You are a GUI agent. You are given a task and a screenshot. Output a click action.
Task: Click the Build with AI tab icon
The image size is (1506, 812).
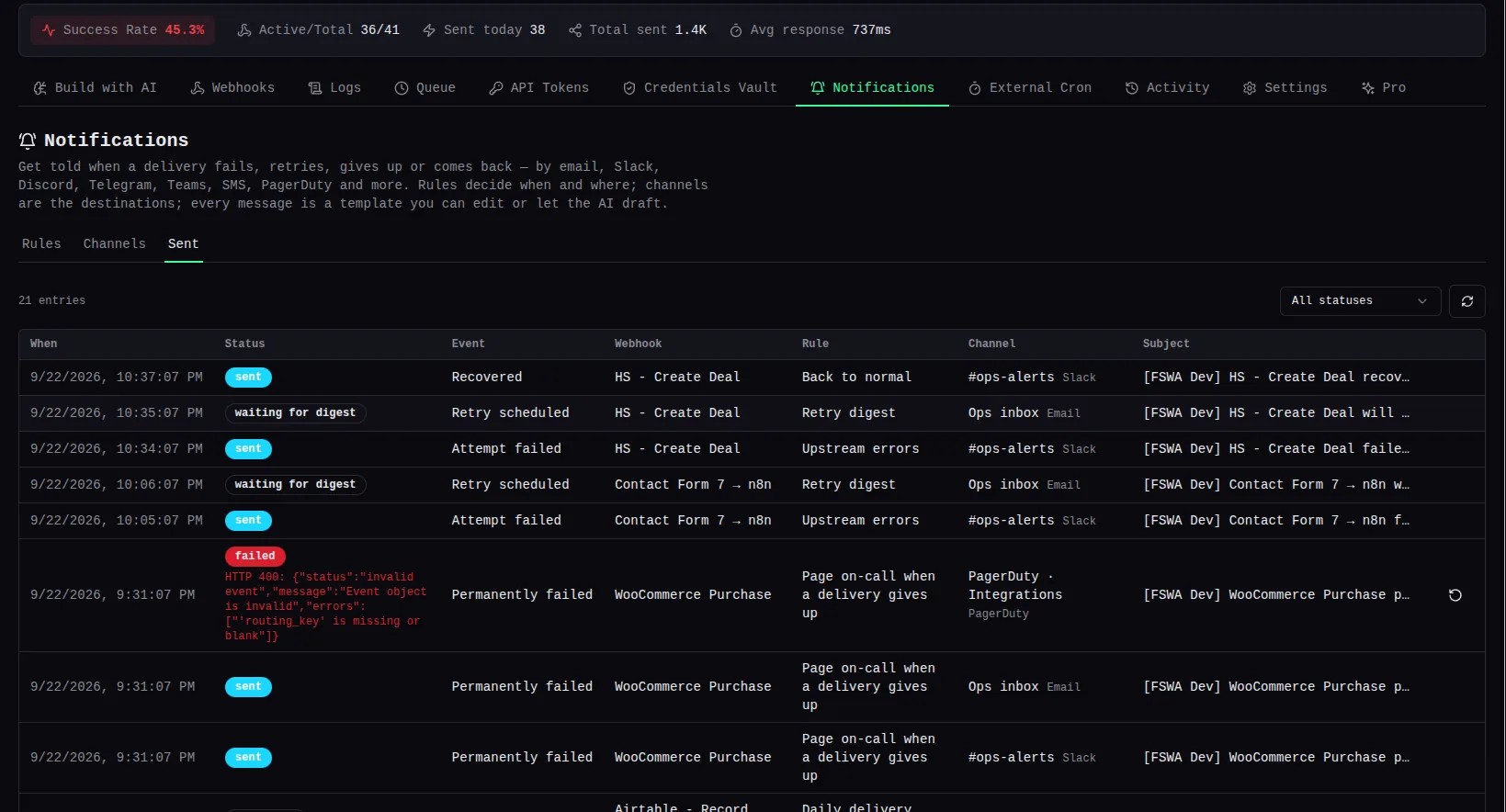(x=40, y=88)
